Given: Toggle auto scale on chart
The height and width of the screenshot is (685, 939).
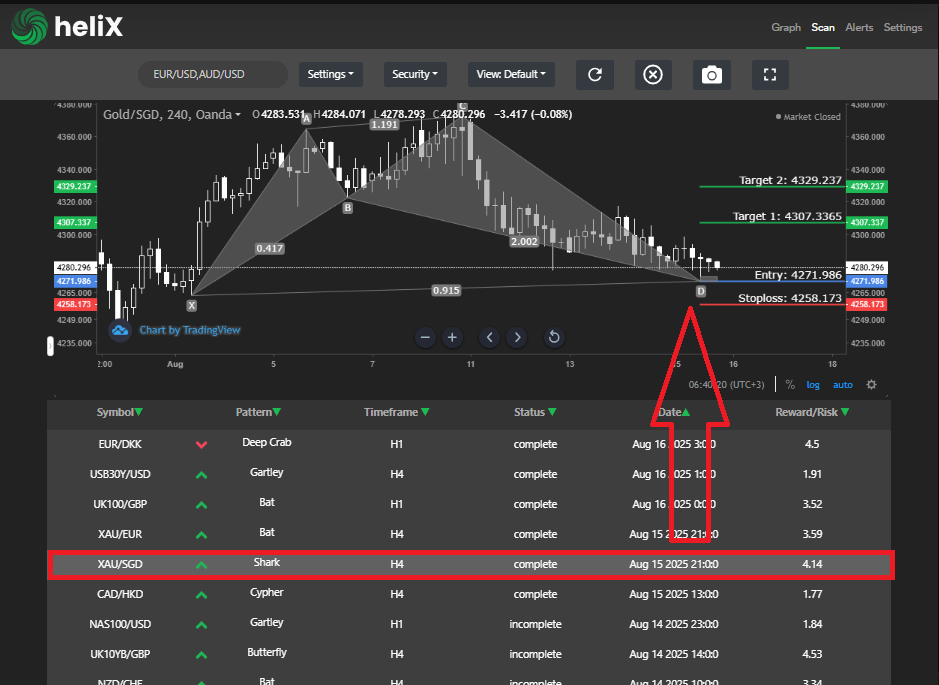Looking at the screenshot, I should point(843,385).
